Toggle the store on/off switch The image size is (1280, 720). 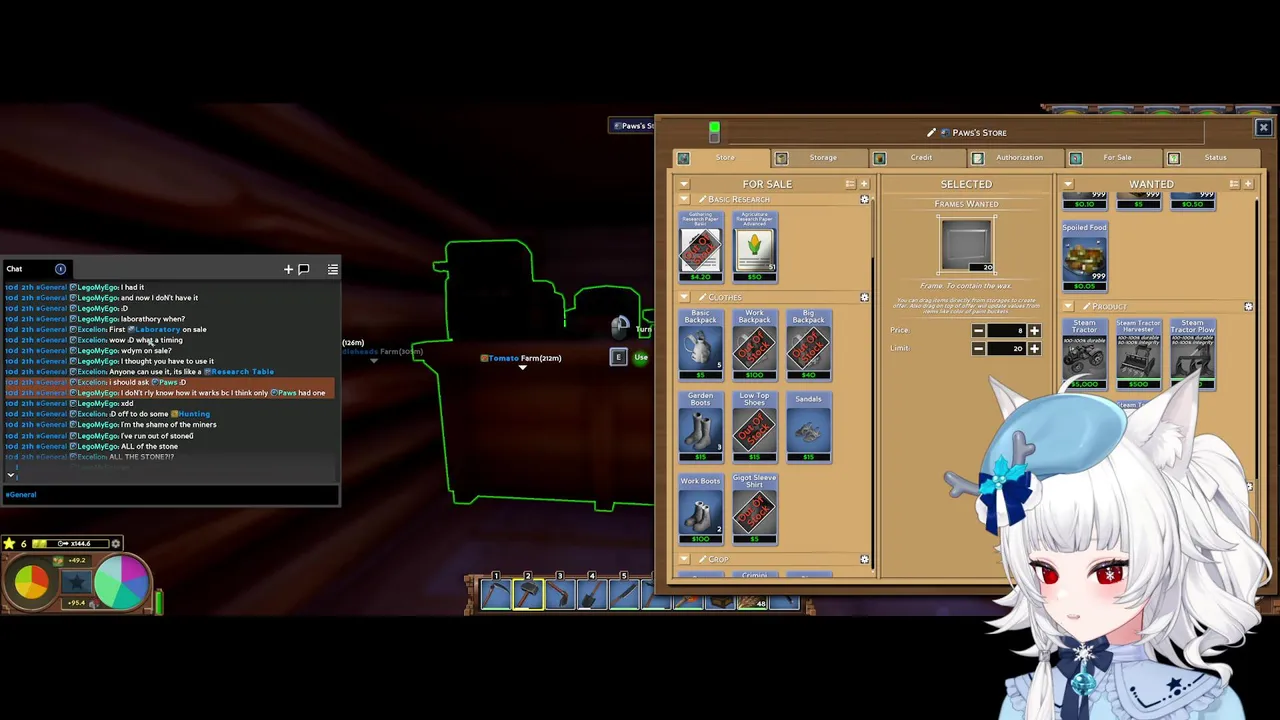tap(714, 132)
